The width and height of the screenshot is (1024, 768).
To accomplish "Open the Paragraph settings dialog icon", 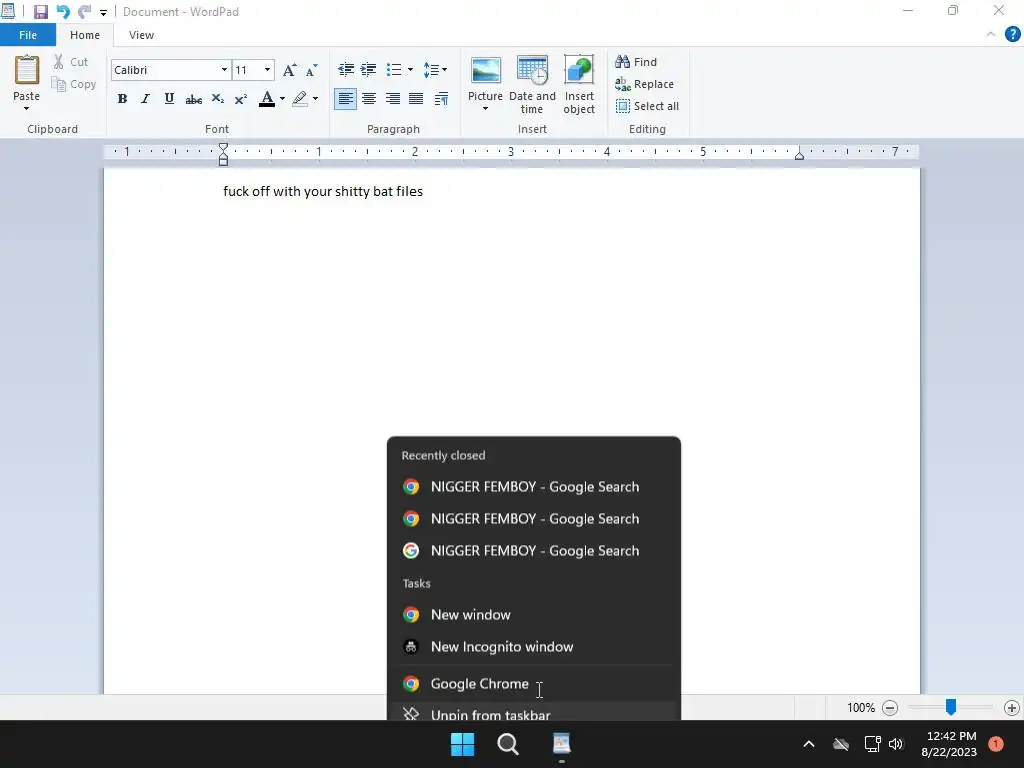I will pos(441,99).
